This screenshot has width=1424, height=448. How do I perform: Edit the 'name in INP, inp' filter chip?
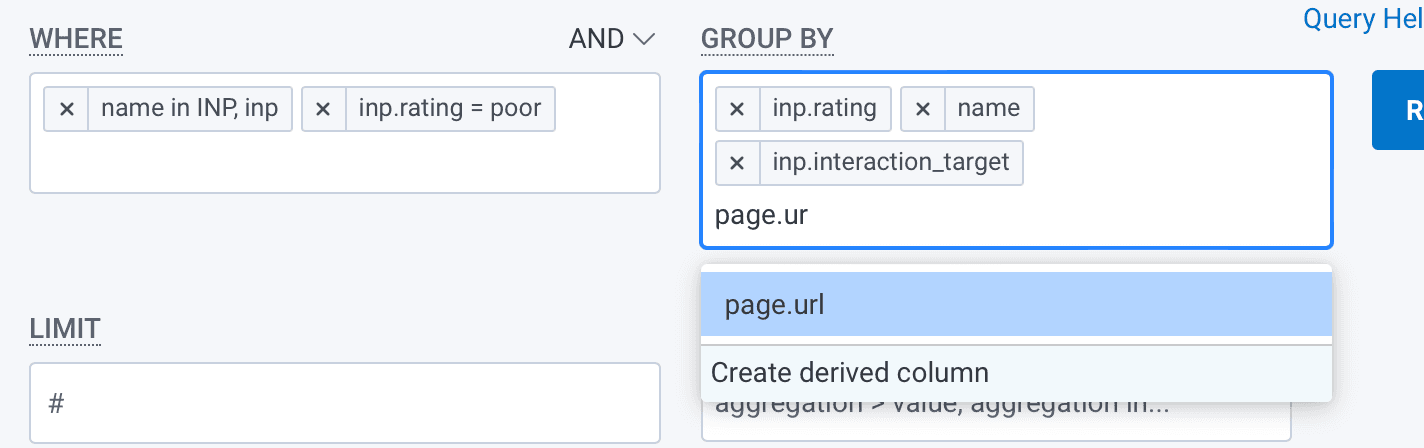pyautogui.click(x=190, y=109)
